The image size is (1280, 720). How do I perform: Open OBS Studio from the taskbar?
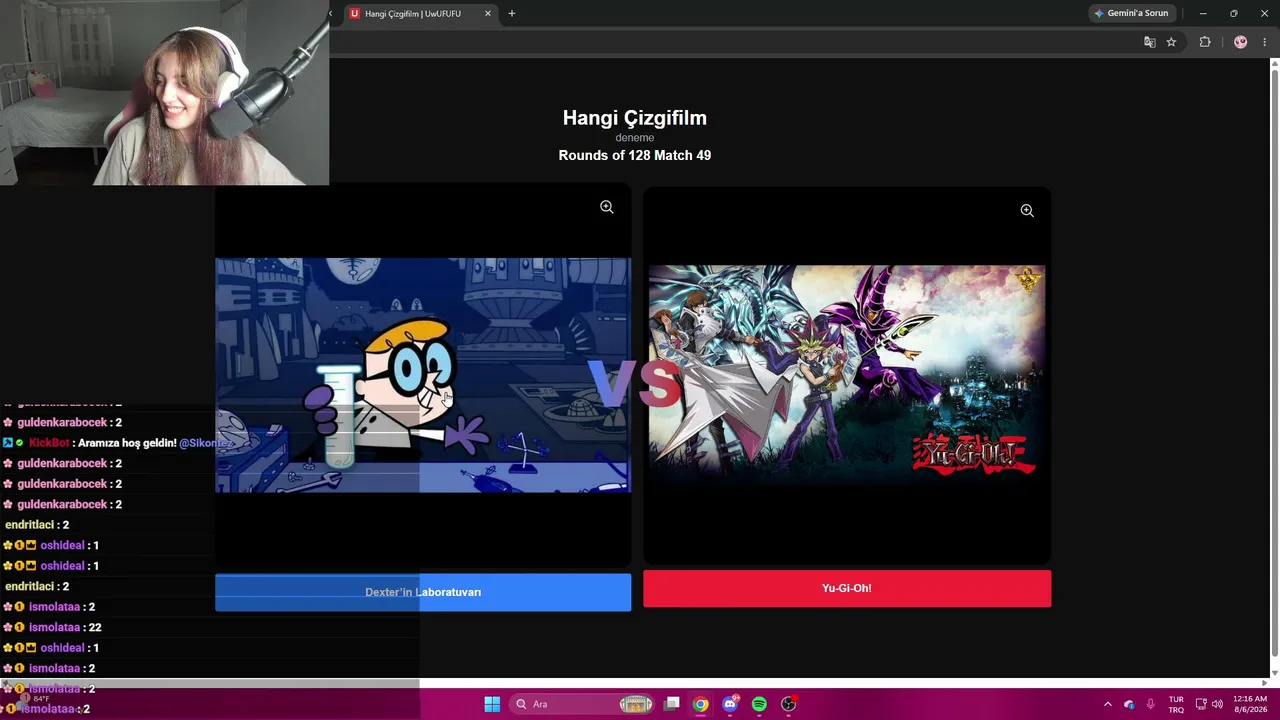[788, 704]
